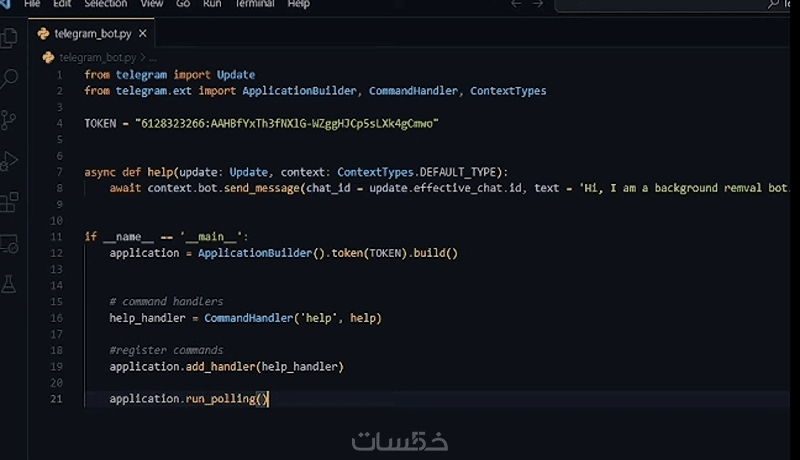Screen dimensions: 800x460
Task: Open the Explorer view in activity bar
Action: pos(10,38)
